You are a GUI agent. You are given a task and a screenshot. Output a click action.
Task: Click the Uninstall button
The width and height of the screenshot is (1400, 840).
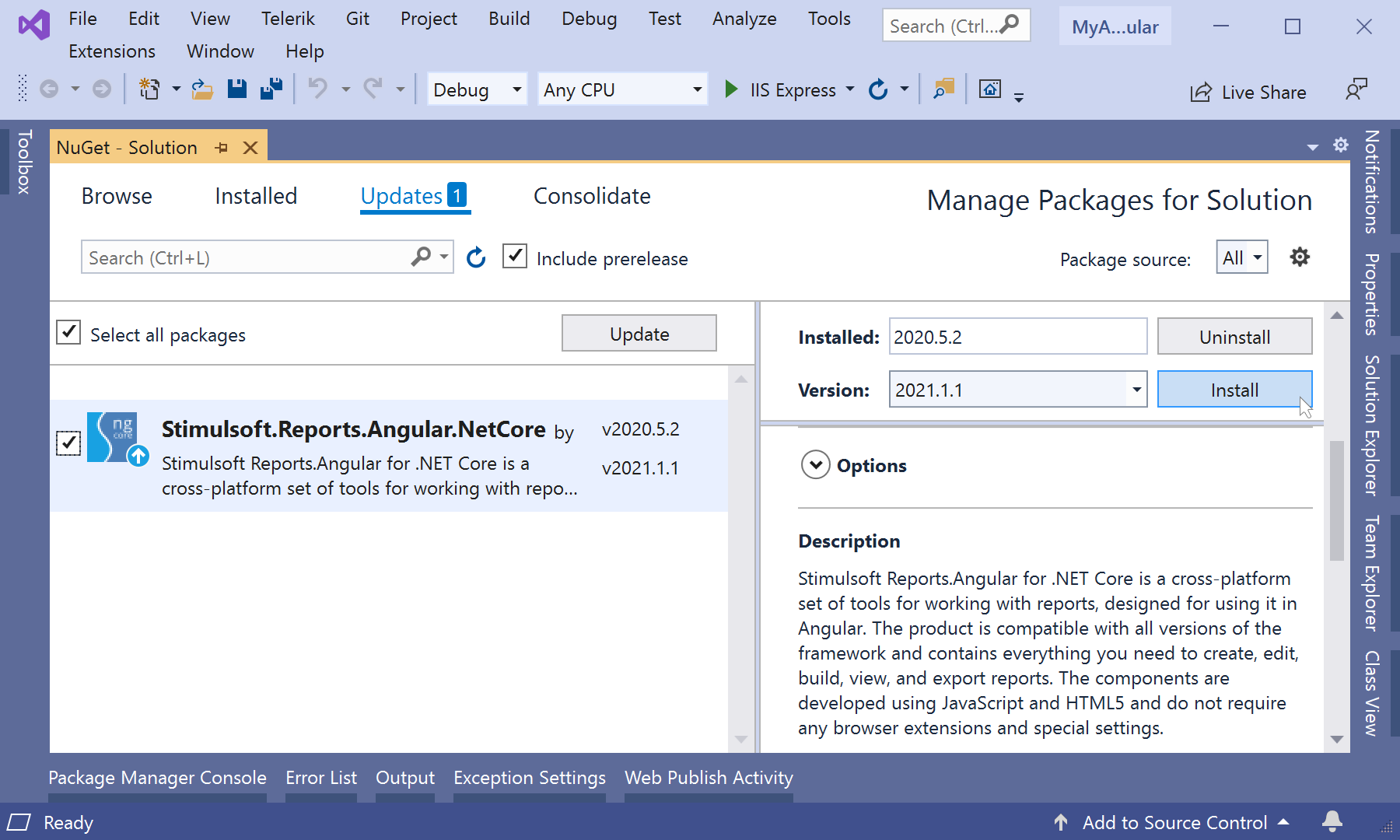(x=1234, y=337)
